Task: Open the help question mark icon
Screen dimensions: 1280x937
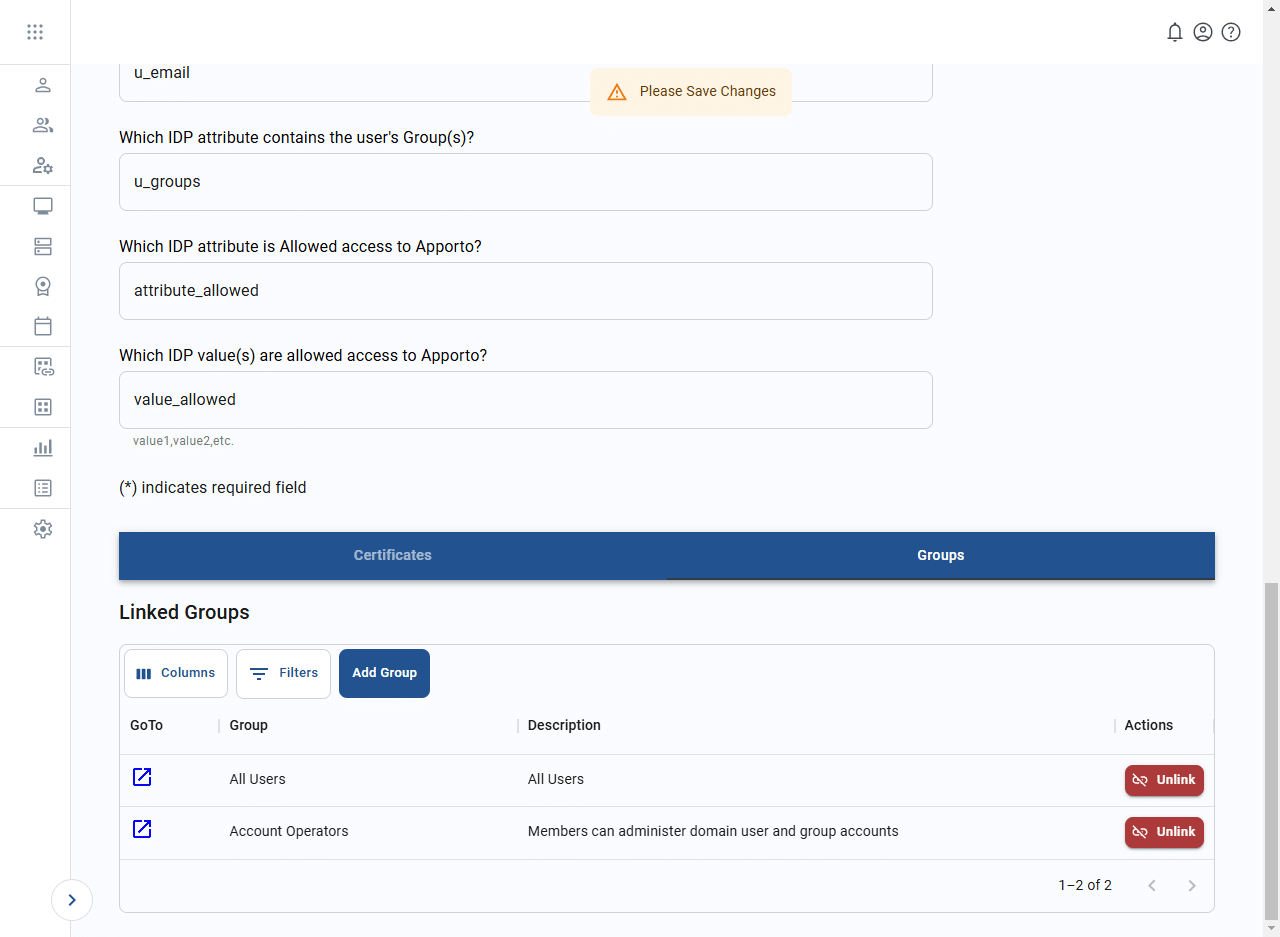Action: (1231, 32)
